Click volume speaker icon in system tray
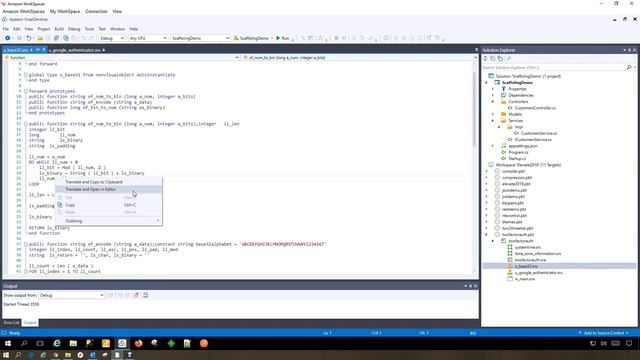The image size is (640, 360). point(604,343)
